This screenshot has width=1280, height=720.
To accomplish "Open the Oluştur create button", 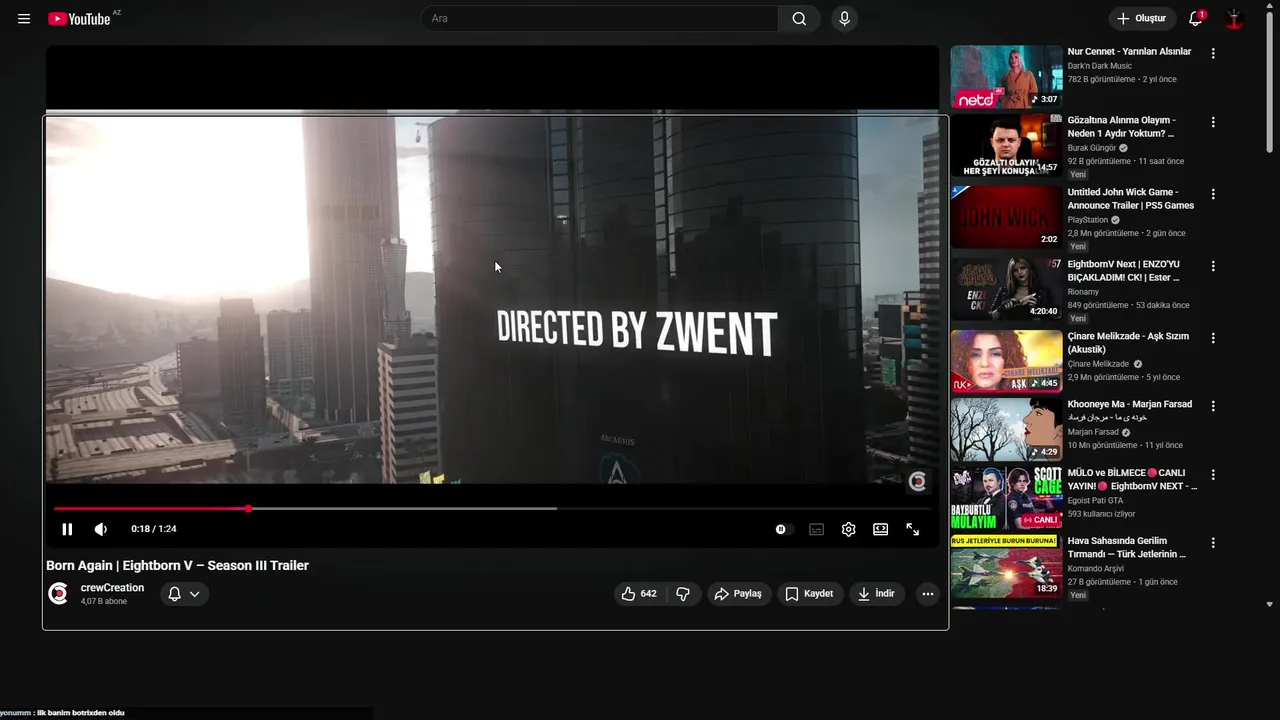I will point(1142,19).
